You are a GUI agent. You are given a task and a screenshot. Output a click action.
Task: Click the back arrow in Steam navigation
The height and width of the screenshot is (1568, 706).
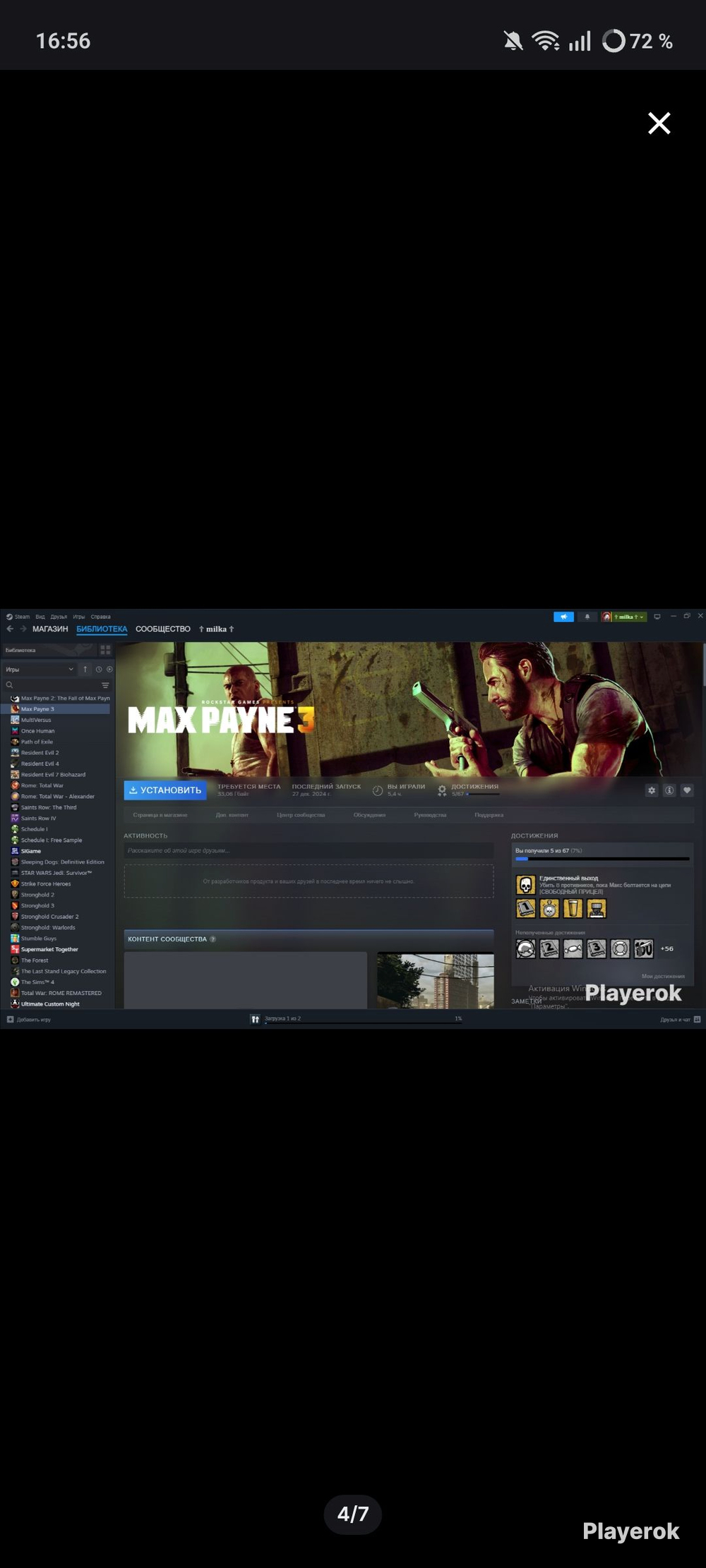[x=10, y=629]
